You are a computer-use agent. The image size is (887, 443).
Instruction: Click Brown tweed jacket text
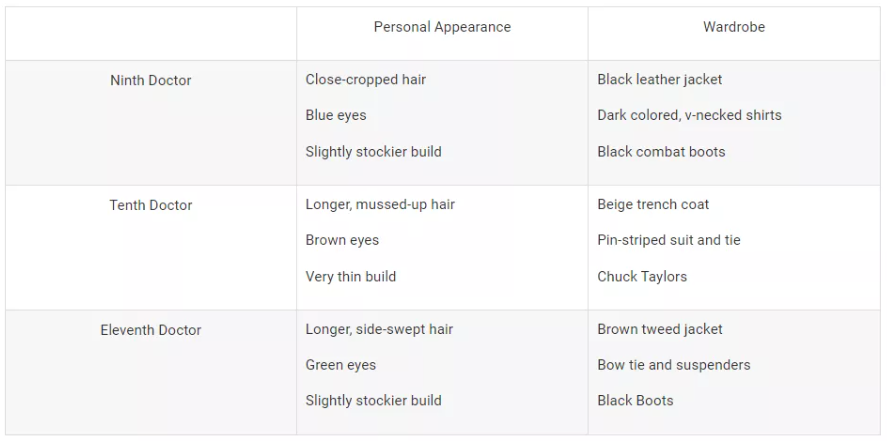pyautogui.click(x=659, y=329)
